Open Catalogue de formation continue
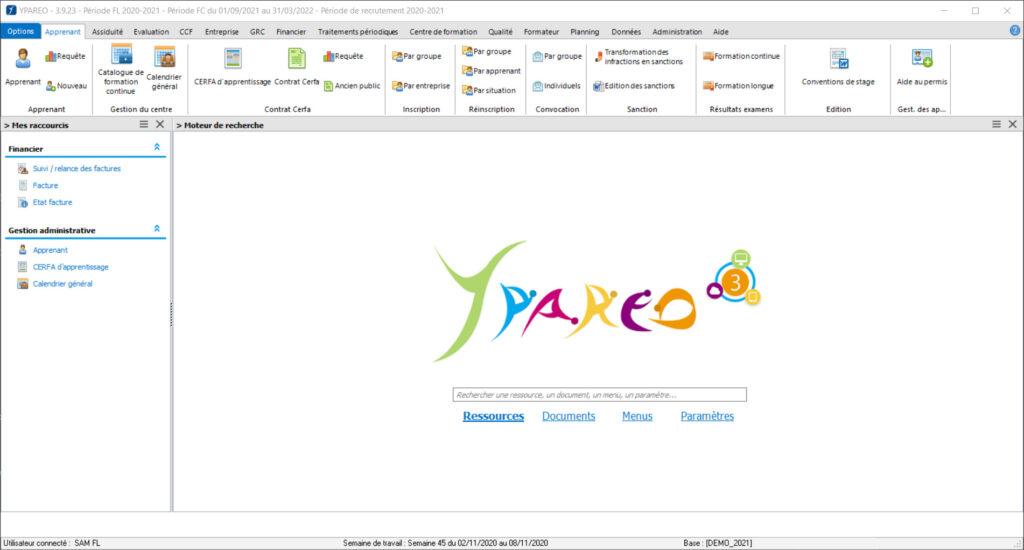 click(x=121, y=70)
